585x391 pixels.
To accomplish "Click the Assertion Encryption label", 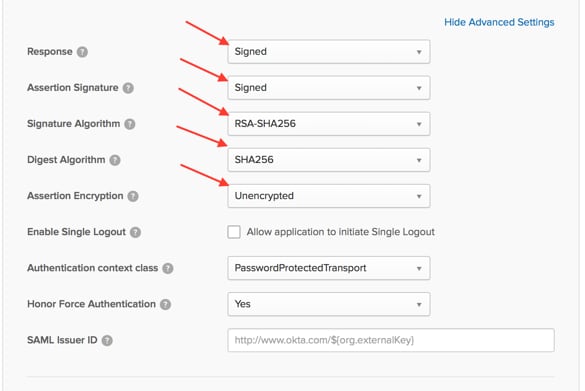I will click(75, 196).
